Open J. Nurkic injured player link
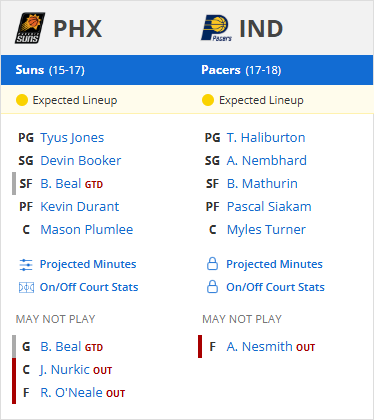This screenshot has height=420, width=374. (x=65, y=370)
